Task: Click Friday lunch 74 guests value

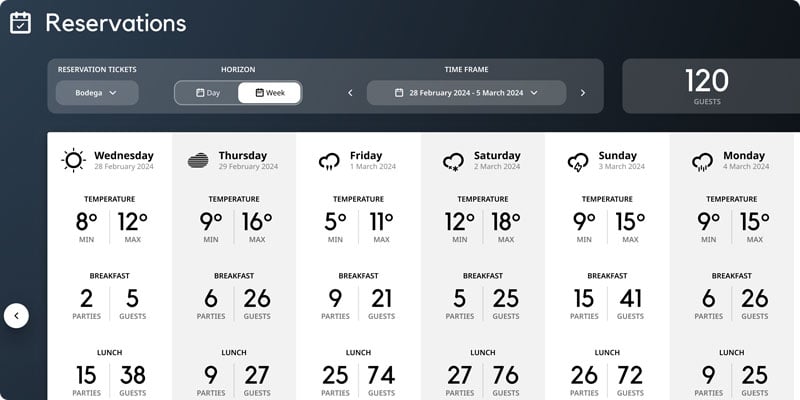Action: point(382,376)
